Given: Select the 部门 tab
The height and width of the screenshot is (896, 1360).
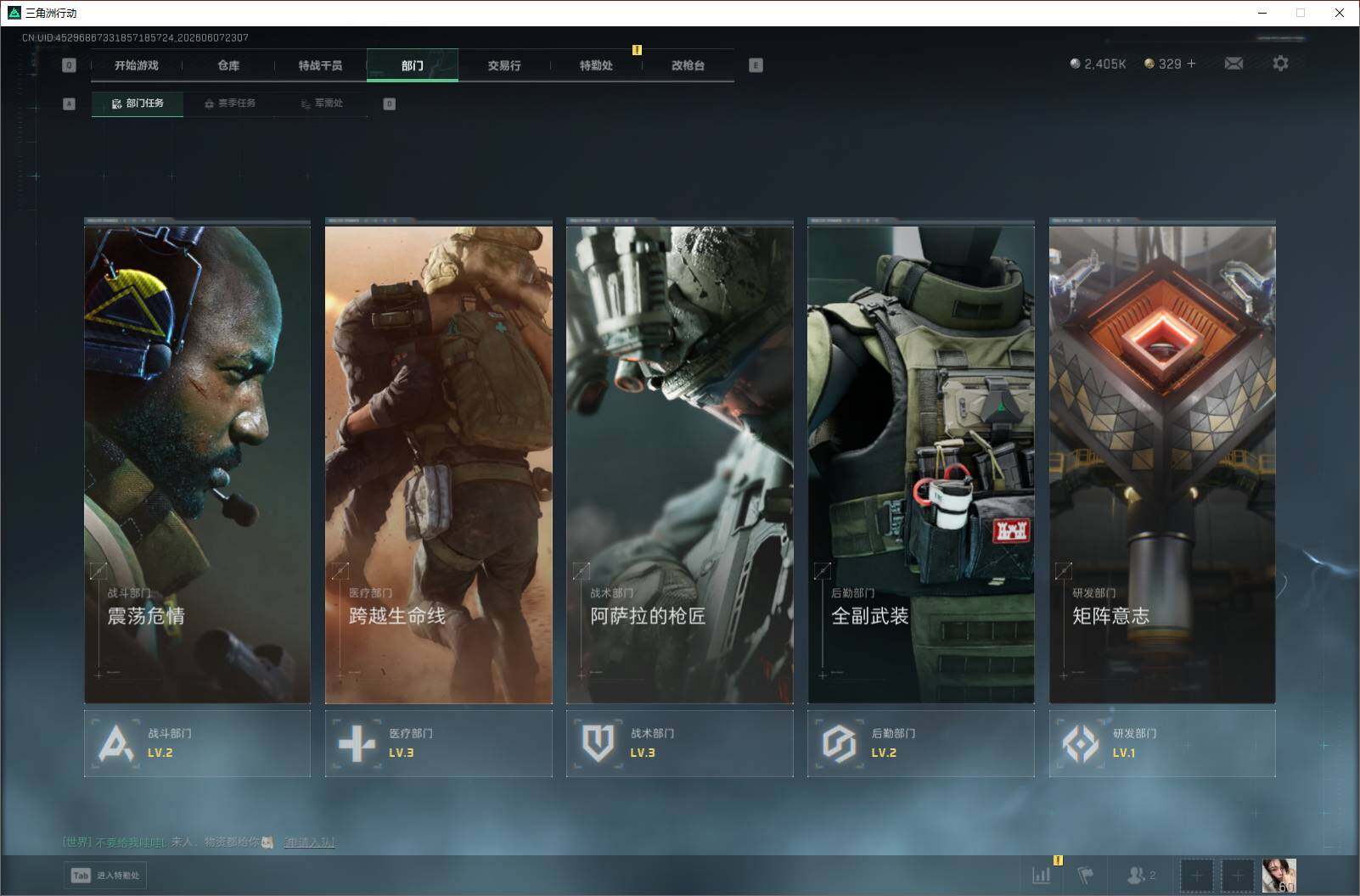Looking at the screenshot, I should point(413,65).
